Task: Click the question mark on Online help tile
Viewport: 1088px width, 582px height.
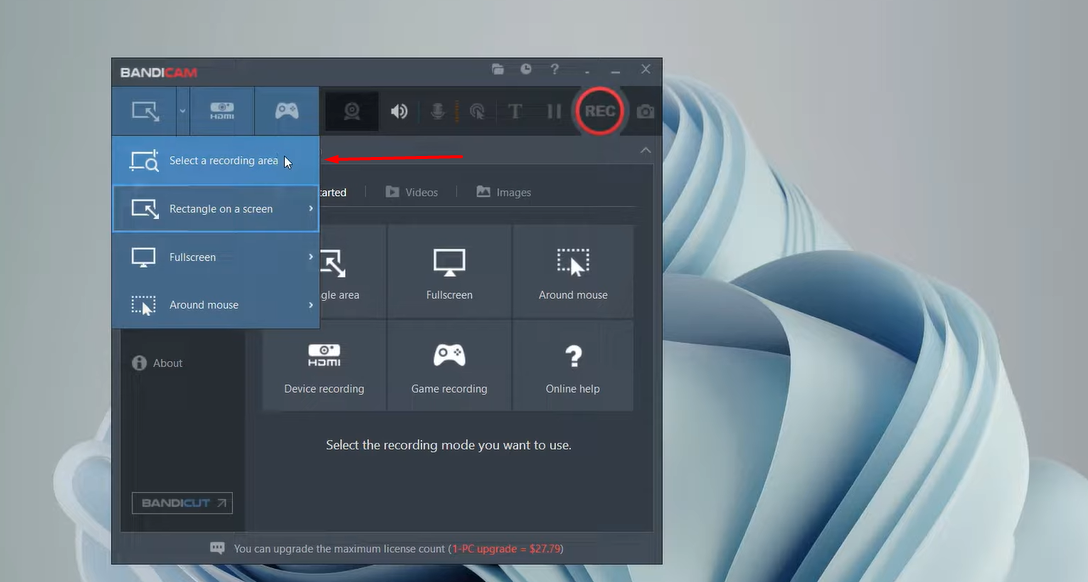Action: 573,357
